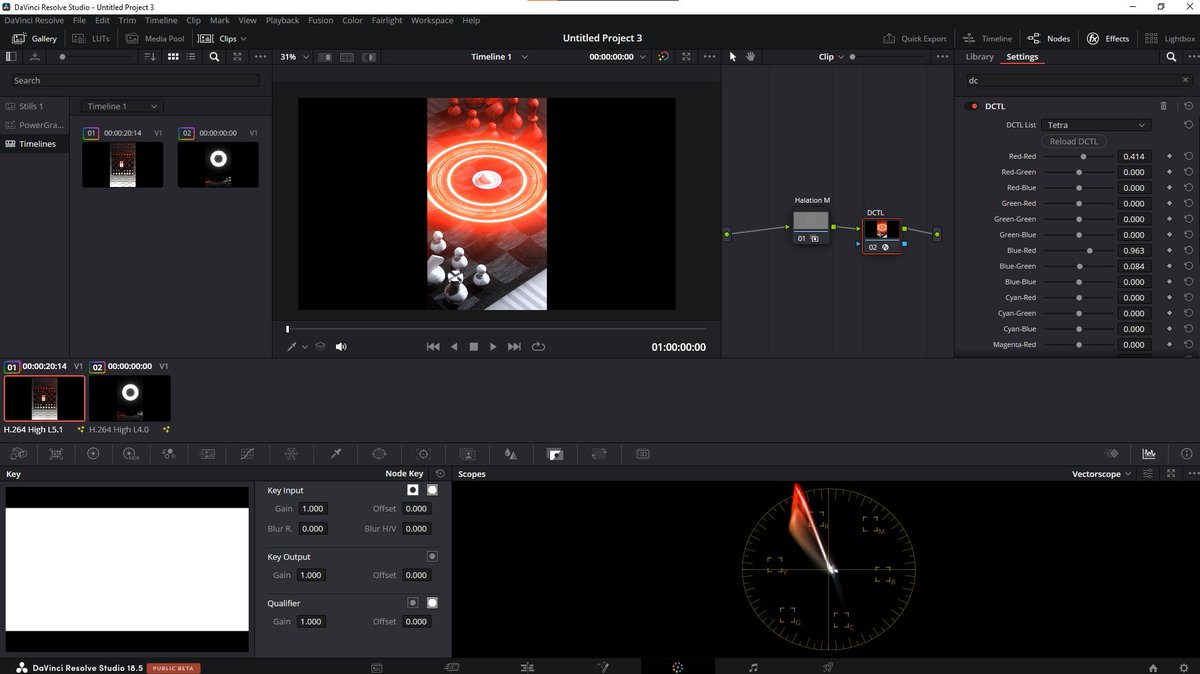Viewport: 1200px width, 674px height.
Task: Open the Magic Mask palette
Action: (x=466, y=454)
